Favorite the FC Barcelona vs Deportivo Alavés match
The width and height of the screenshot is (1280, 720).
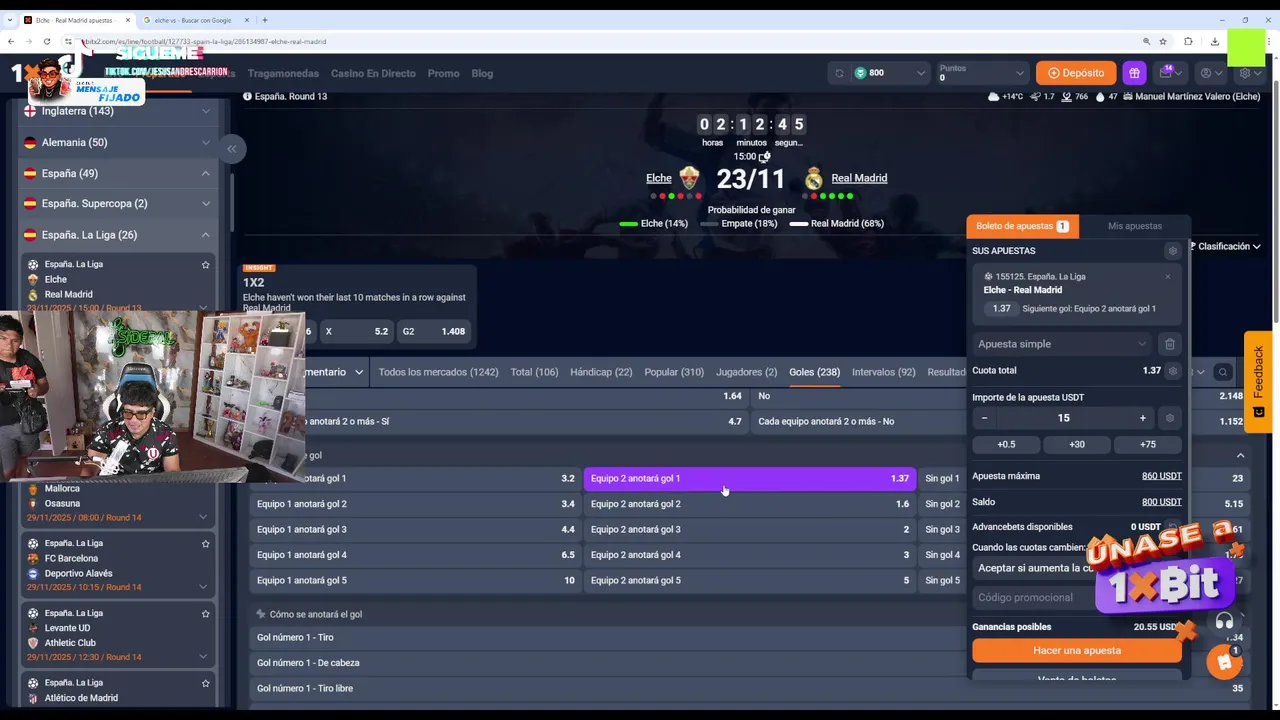click(206, 544)
